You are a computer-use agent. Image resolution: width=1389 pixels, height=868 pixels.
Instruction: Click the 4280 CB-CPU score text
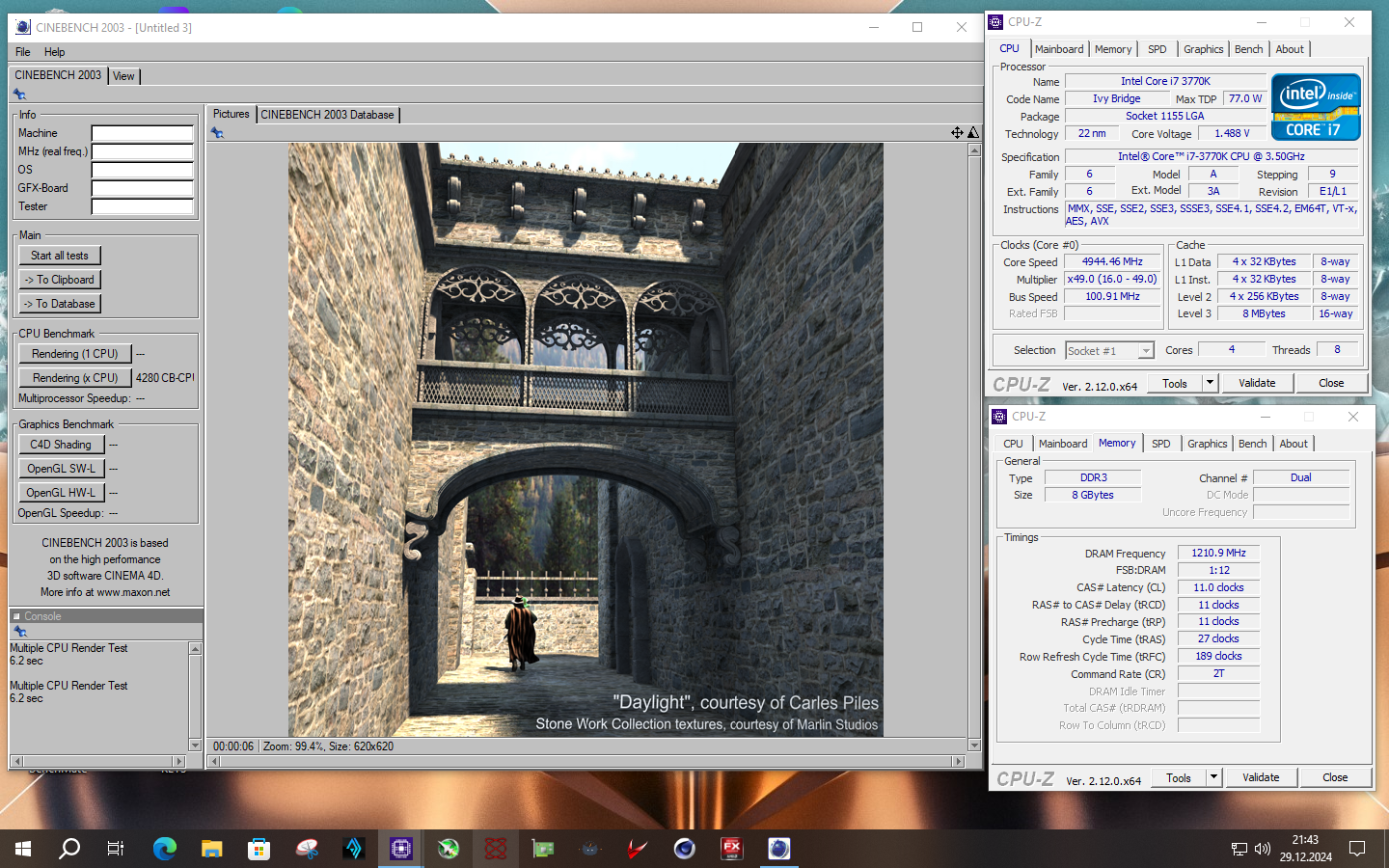click(x=165, y=378)
